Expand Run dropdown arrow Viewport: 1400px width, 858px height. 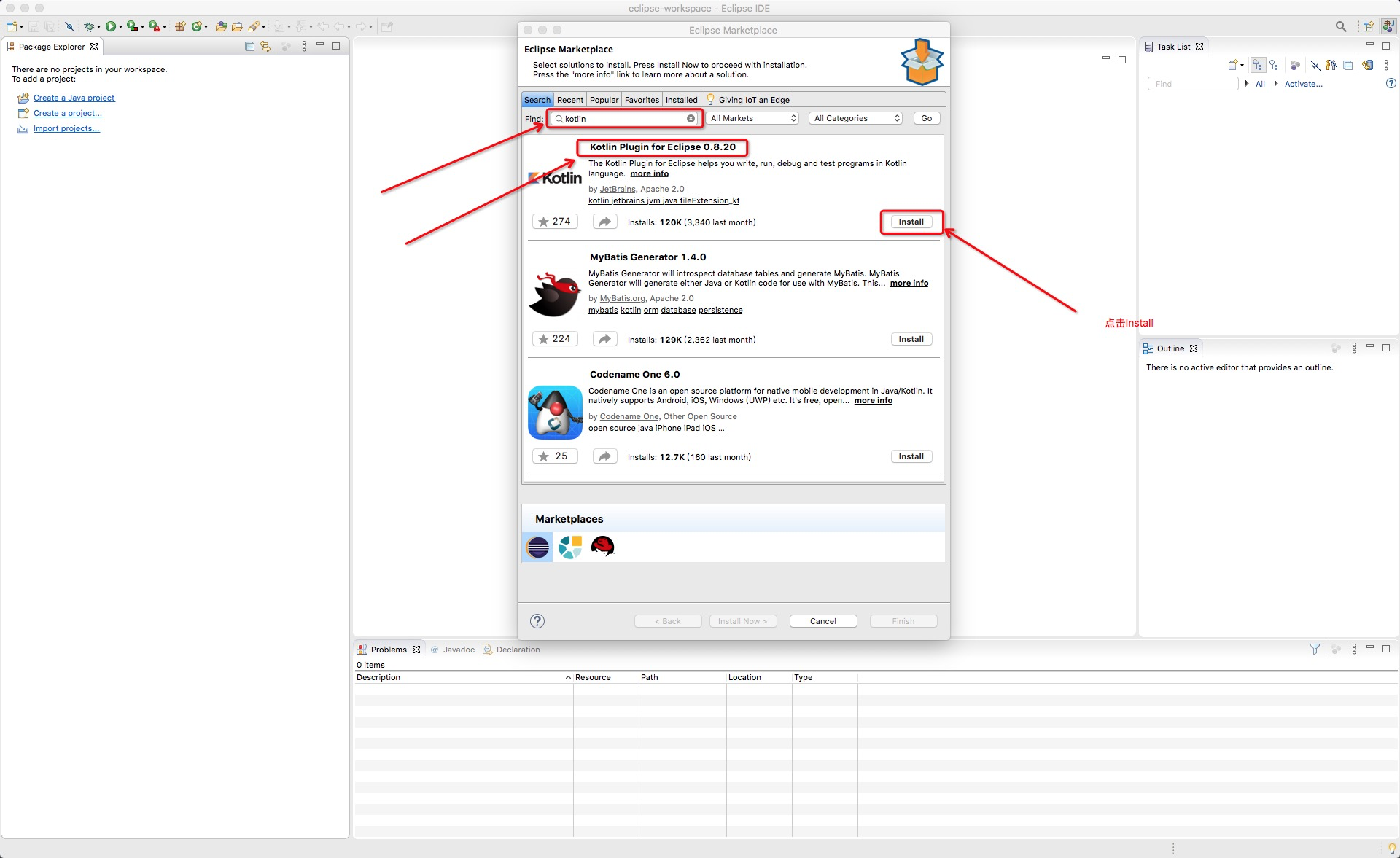point(120,27)
